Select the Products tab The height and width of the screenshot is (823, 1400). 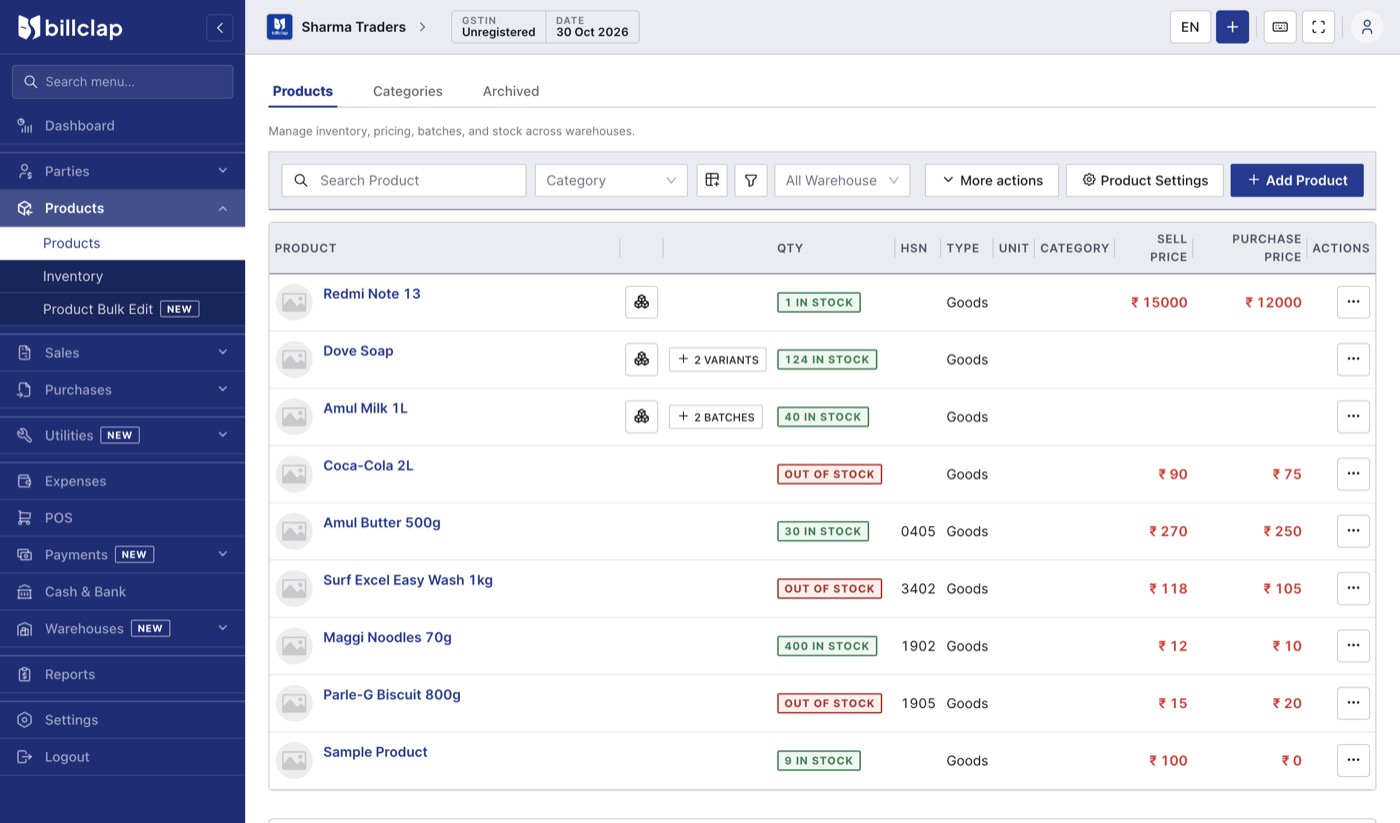(x=303, y=91)
